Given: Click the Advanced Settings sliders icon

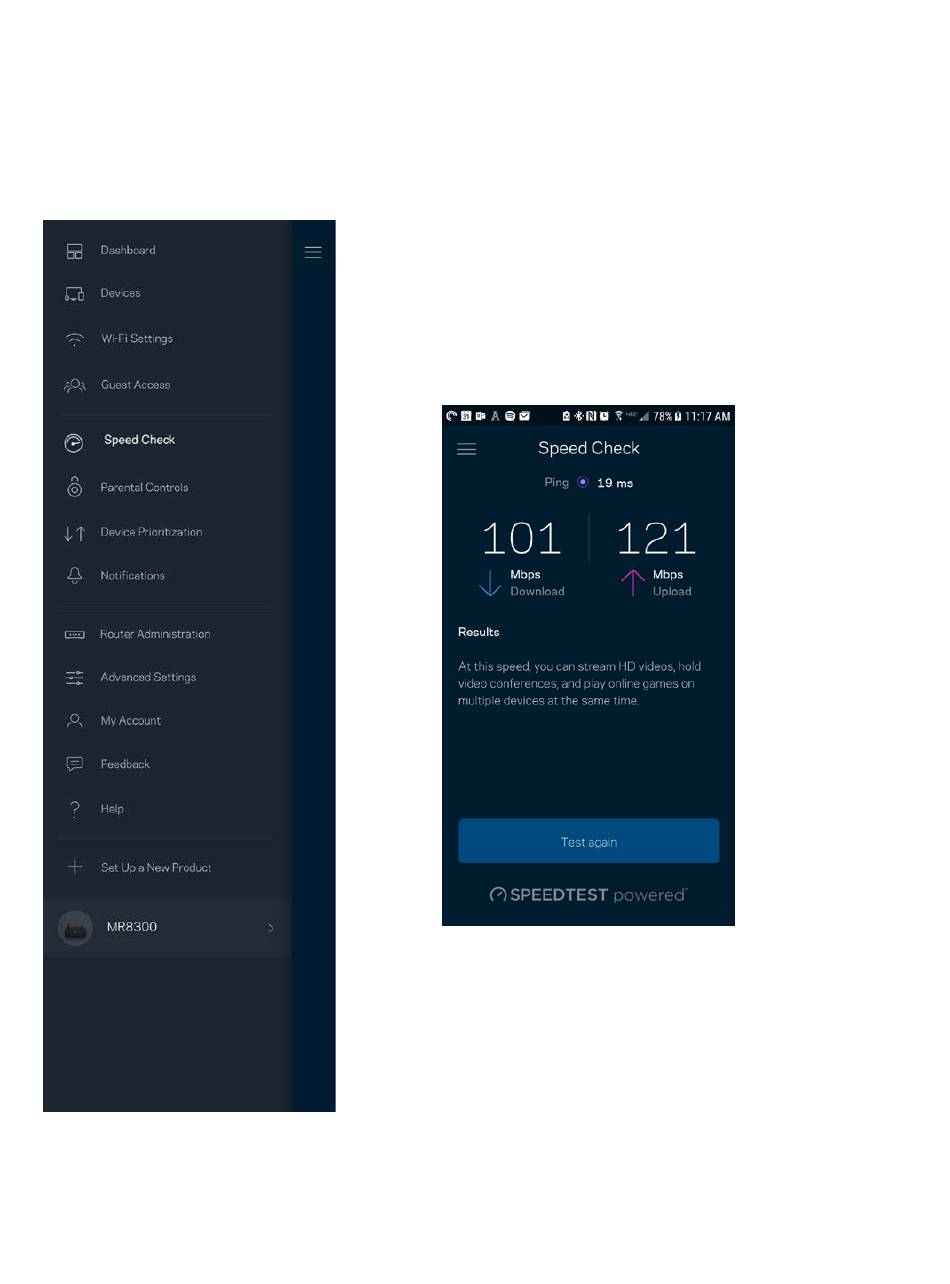Looking at the screenshot, I should [x=75, y=678].
